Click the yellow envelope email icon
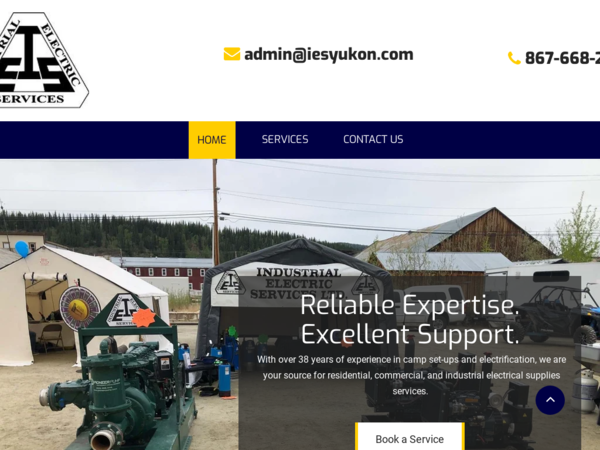This screenshot has height=450, width=600. pos(232,54)
